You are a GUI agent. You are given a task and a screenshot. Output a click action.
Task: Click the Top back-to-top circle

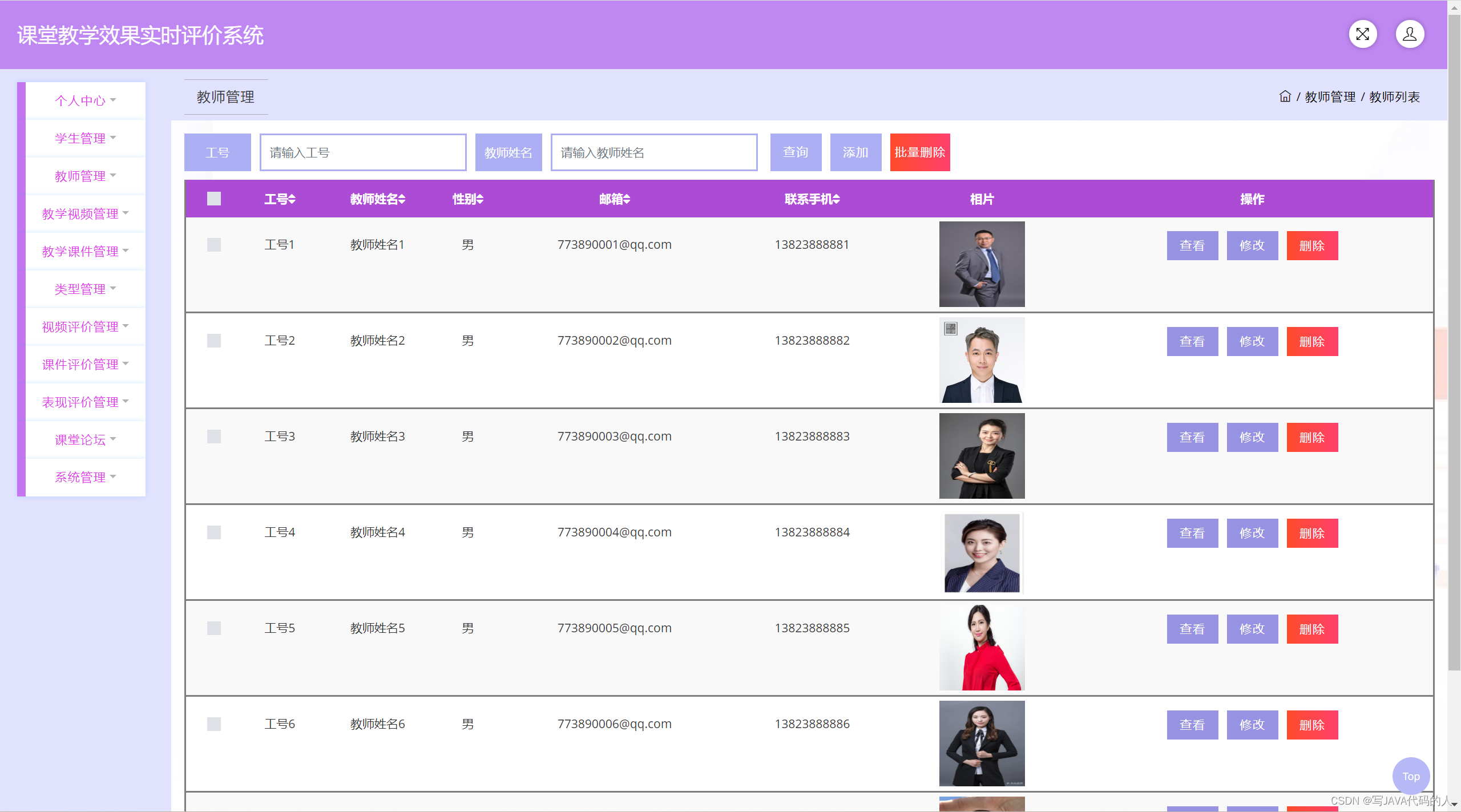tap(1410, 775)
